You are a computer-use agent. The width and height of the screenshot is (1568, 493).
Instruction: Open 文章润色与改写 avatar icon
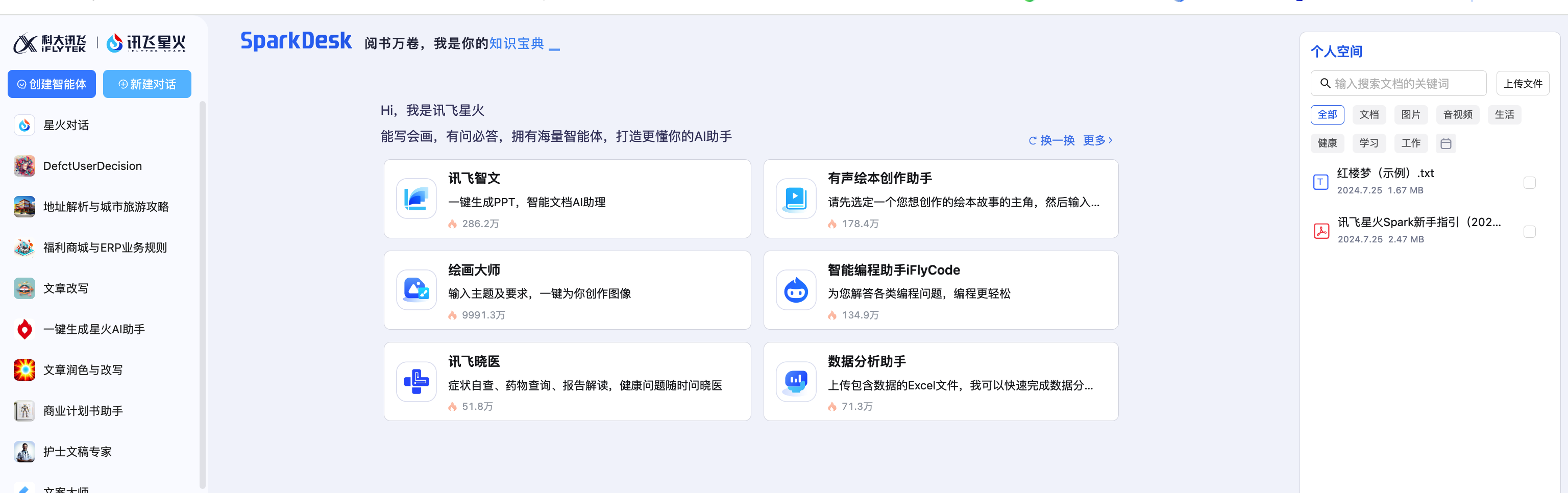pos(24,370)
